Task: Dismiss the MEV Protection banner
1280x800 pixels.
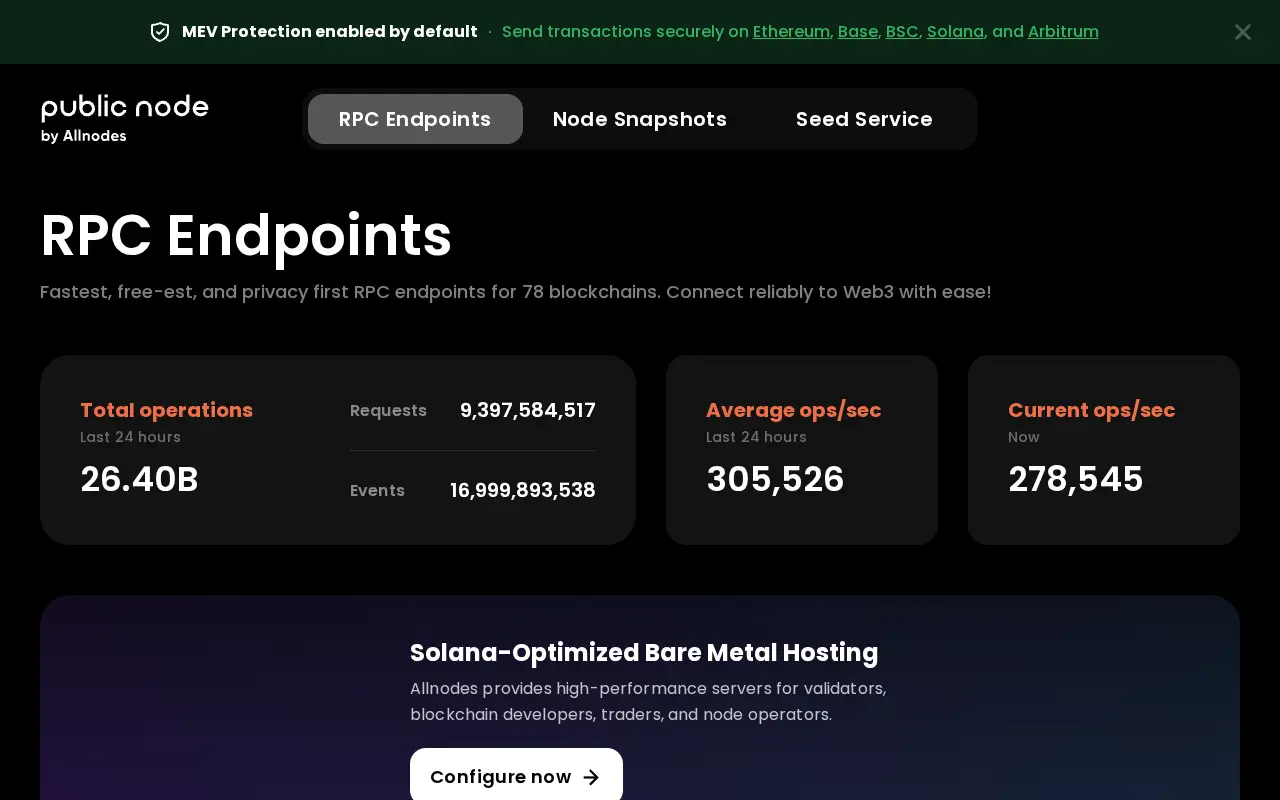Action: point(1243,32)
